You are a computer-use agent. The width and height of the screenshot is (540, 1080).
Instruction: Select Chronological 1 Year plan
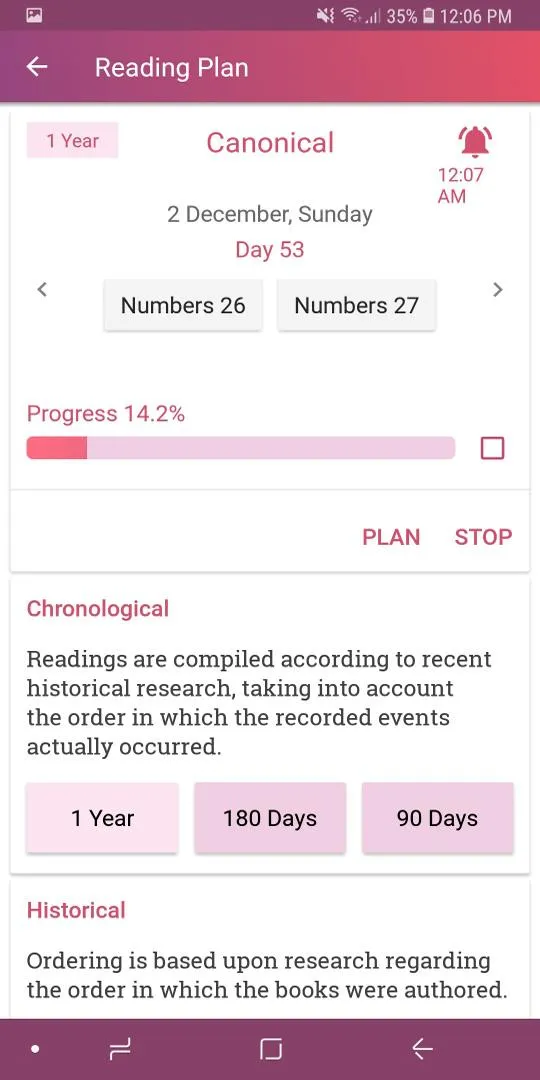(103, 818)
